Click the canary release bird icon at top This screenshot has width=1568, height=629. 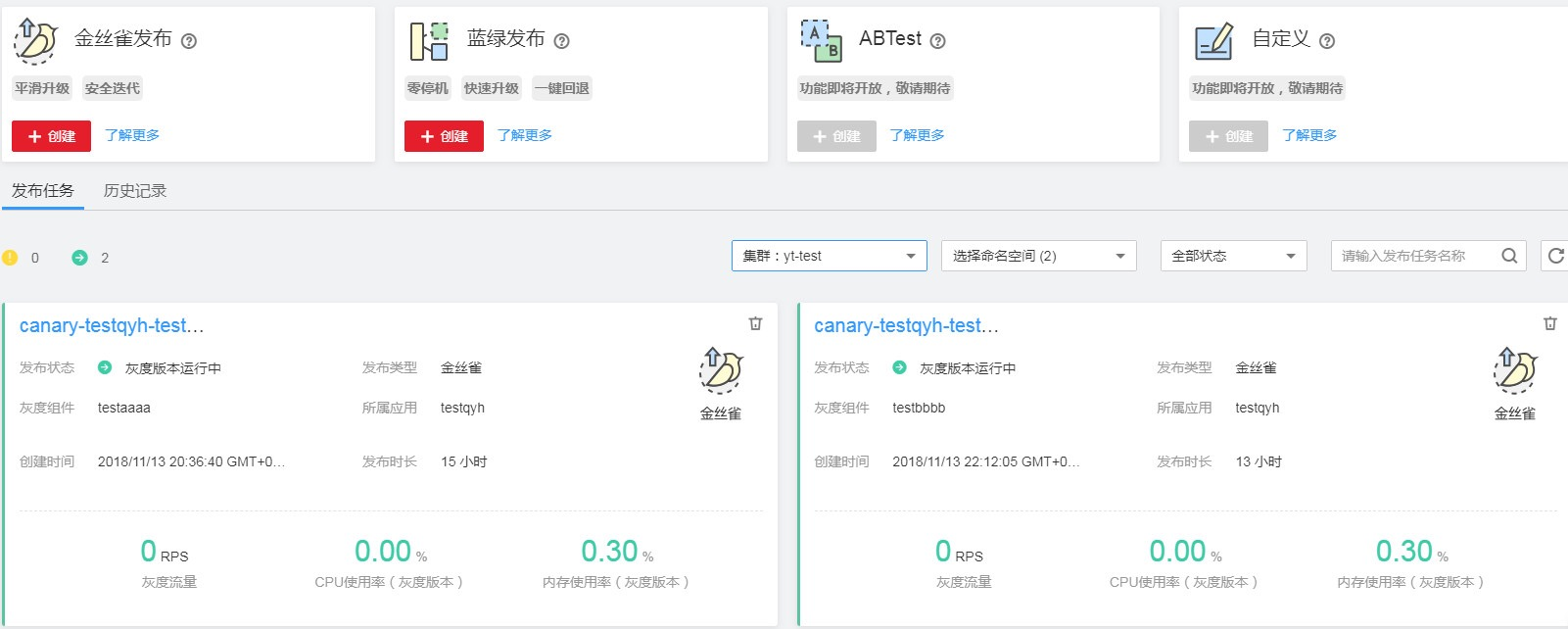click(x=35, y=40)
